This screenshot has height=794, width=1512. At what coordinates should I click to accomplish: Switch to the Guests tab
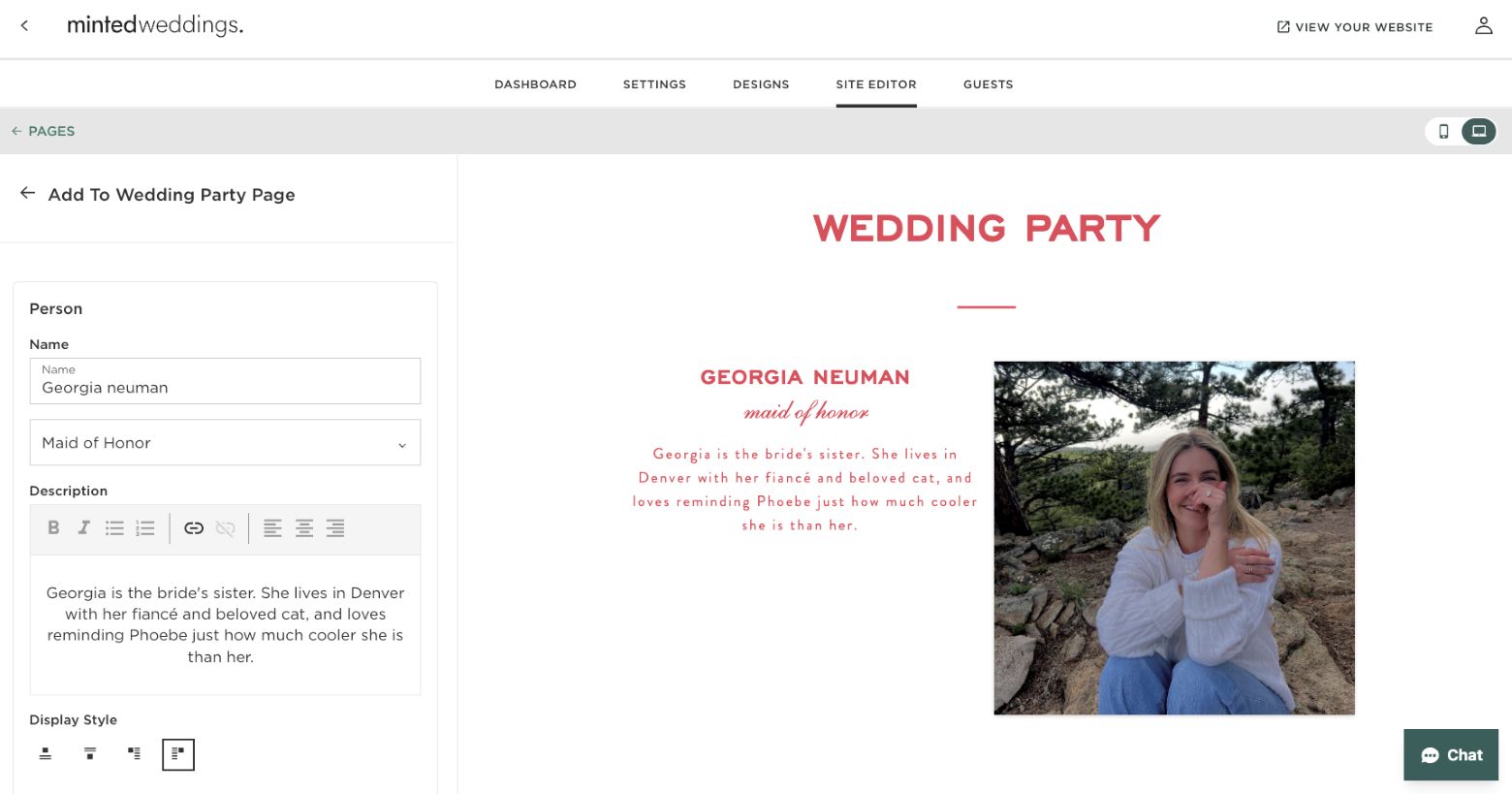[988, 84]
